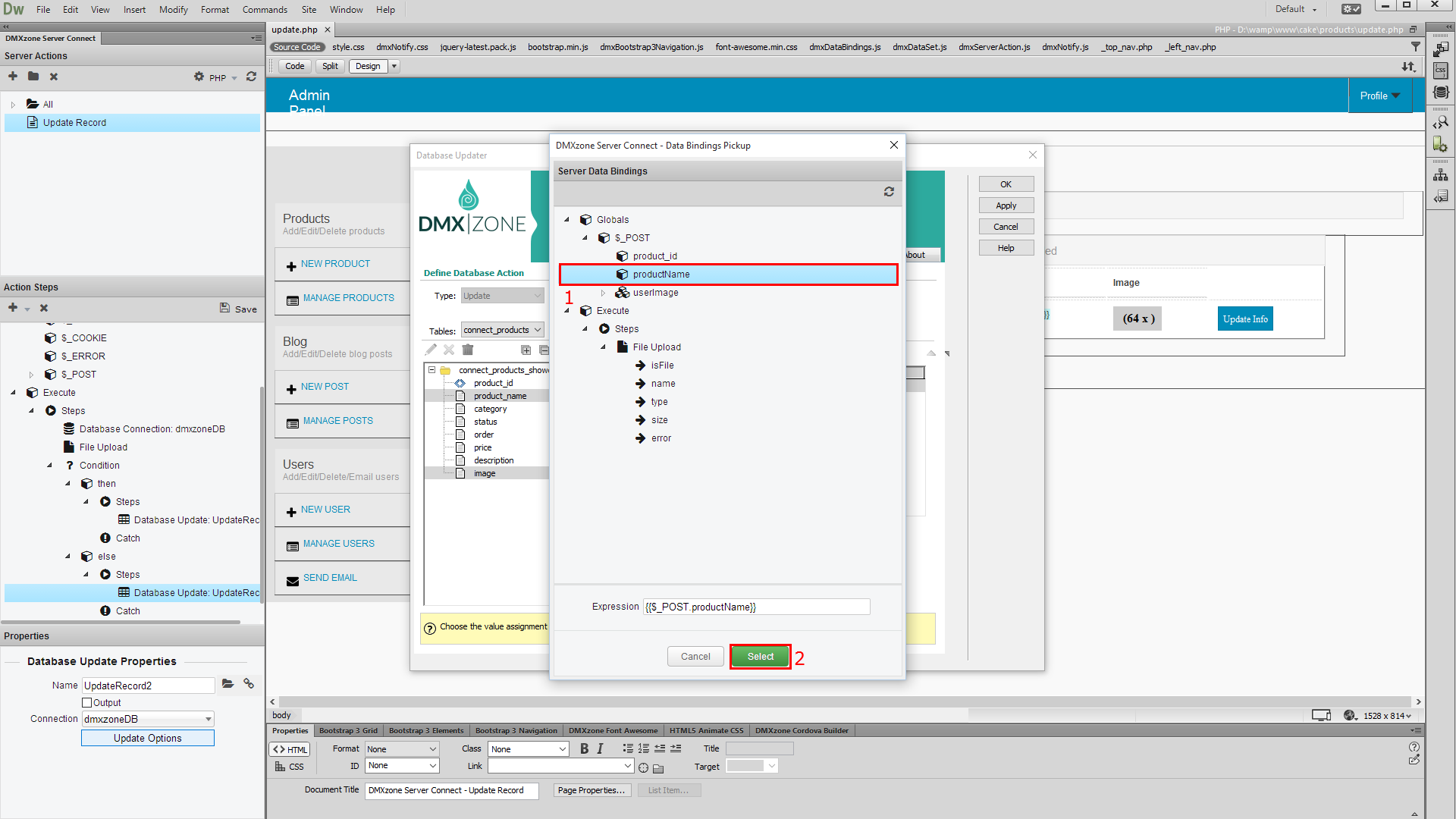1456x819 pixels.
Task: Browse for link file folder icon
Action: (x=658, y=767)
